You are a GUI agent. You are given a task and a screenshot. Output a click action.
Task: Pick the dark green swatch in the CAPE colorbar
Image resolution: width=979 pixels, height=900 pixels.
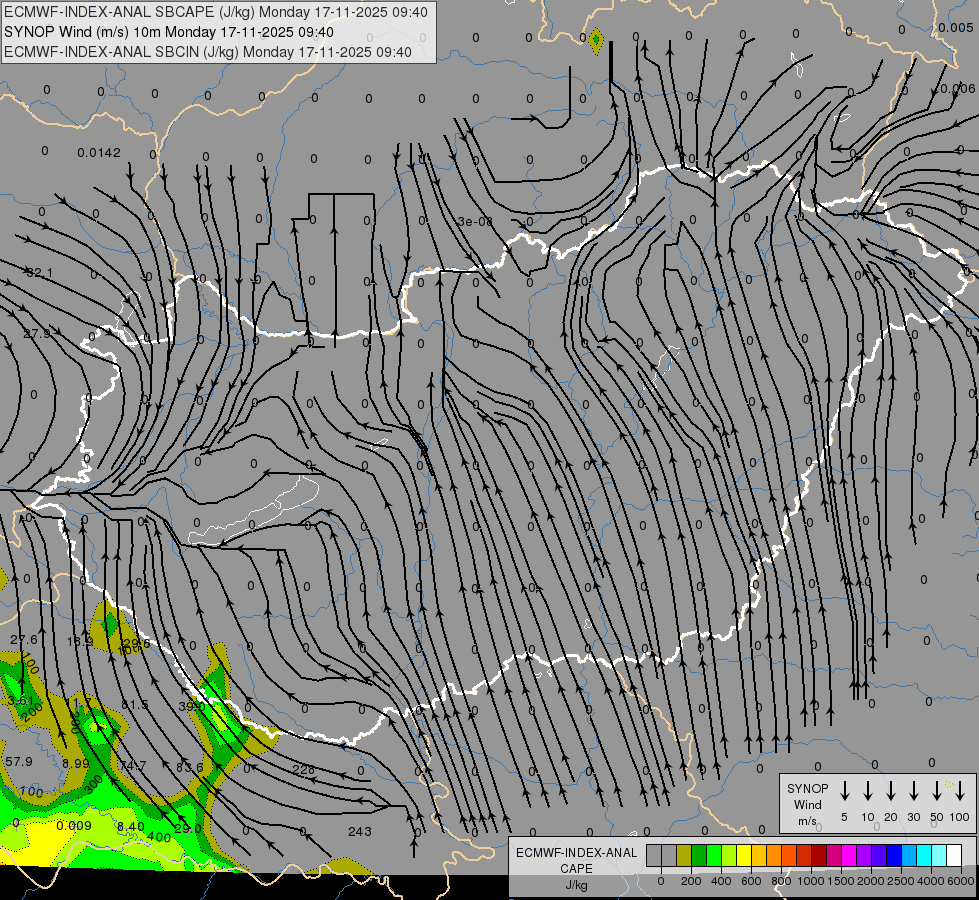pos(699,855)
